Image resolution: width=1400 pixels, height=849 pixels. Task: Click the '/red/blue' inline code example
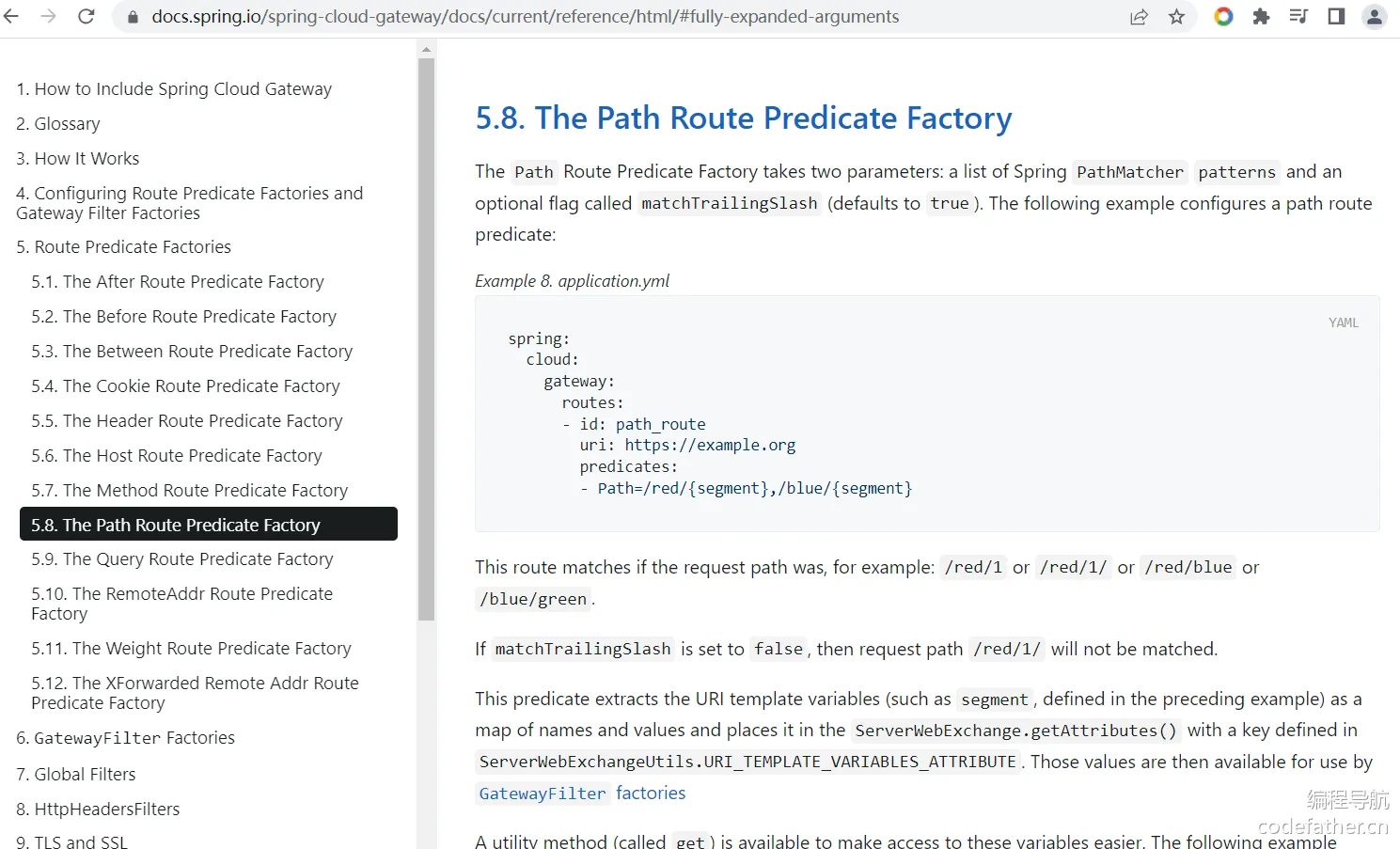point(1188,567)
